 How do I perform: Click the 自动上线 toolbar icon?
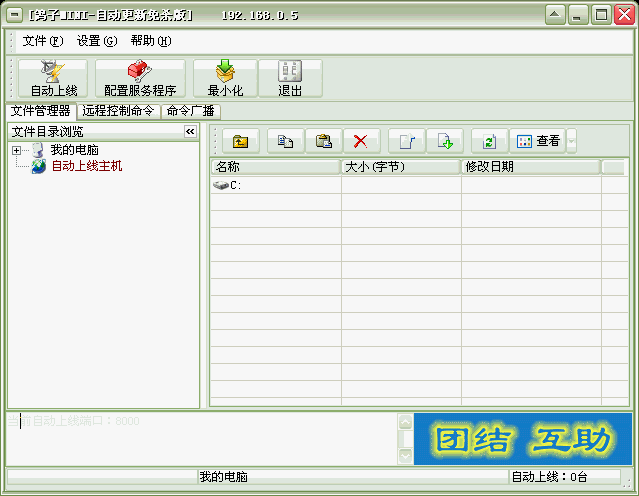coord(53,78)
